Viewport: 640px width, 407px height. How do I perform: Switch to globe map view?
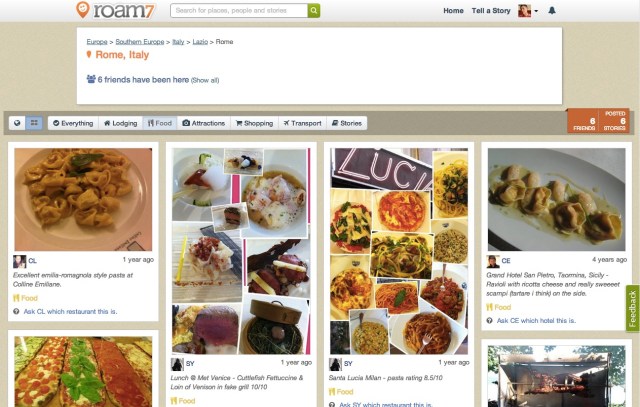tap(17, 123)
